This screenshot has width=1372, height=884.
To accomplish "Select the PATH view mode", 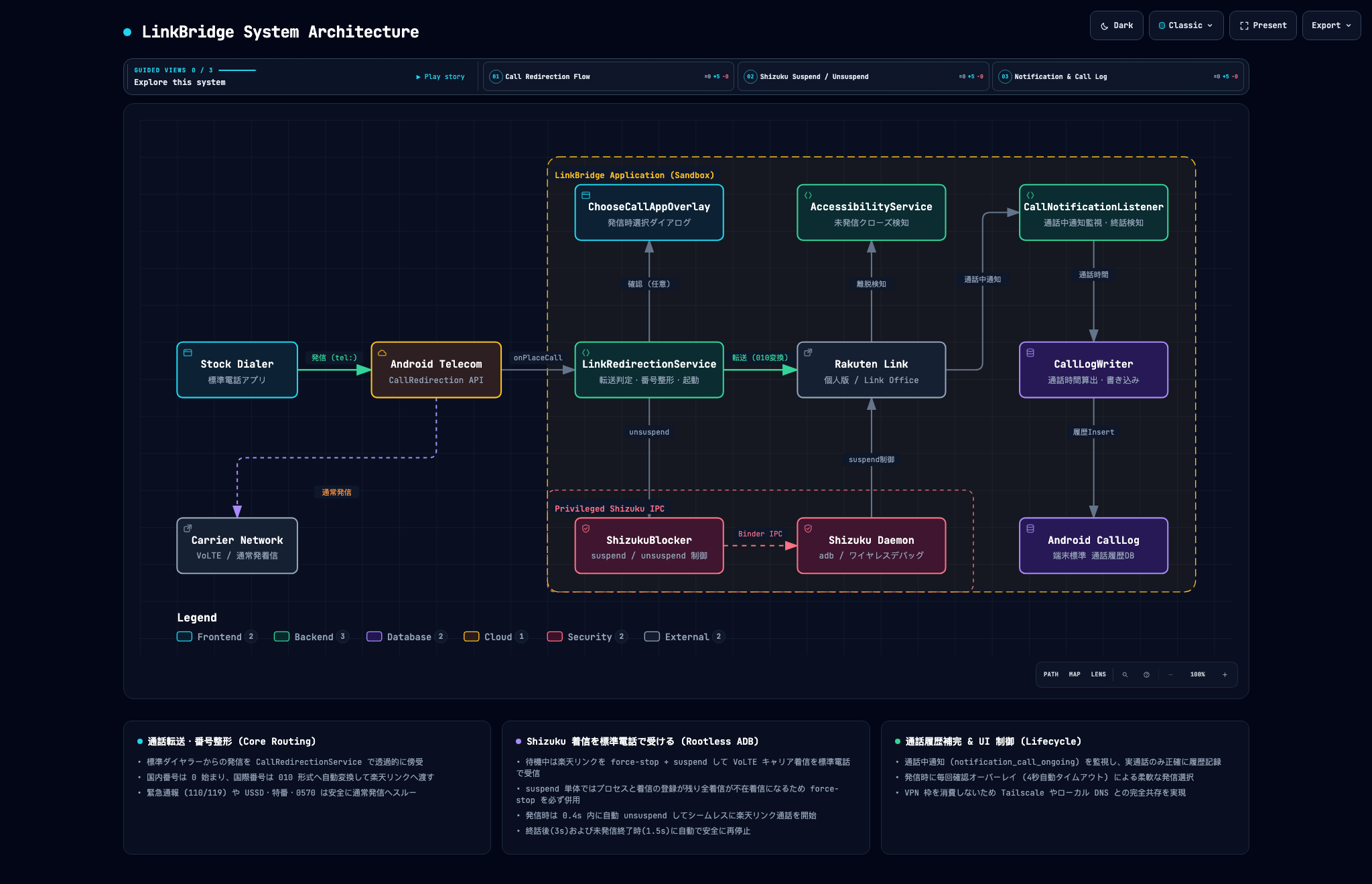I will coord(1051,674).
